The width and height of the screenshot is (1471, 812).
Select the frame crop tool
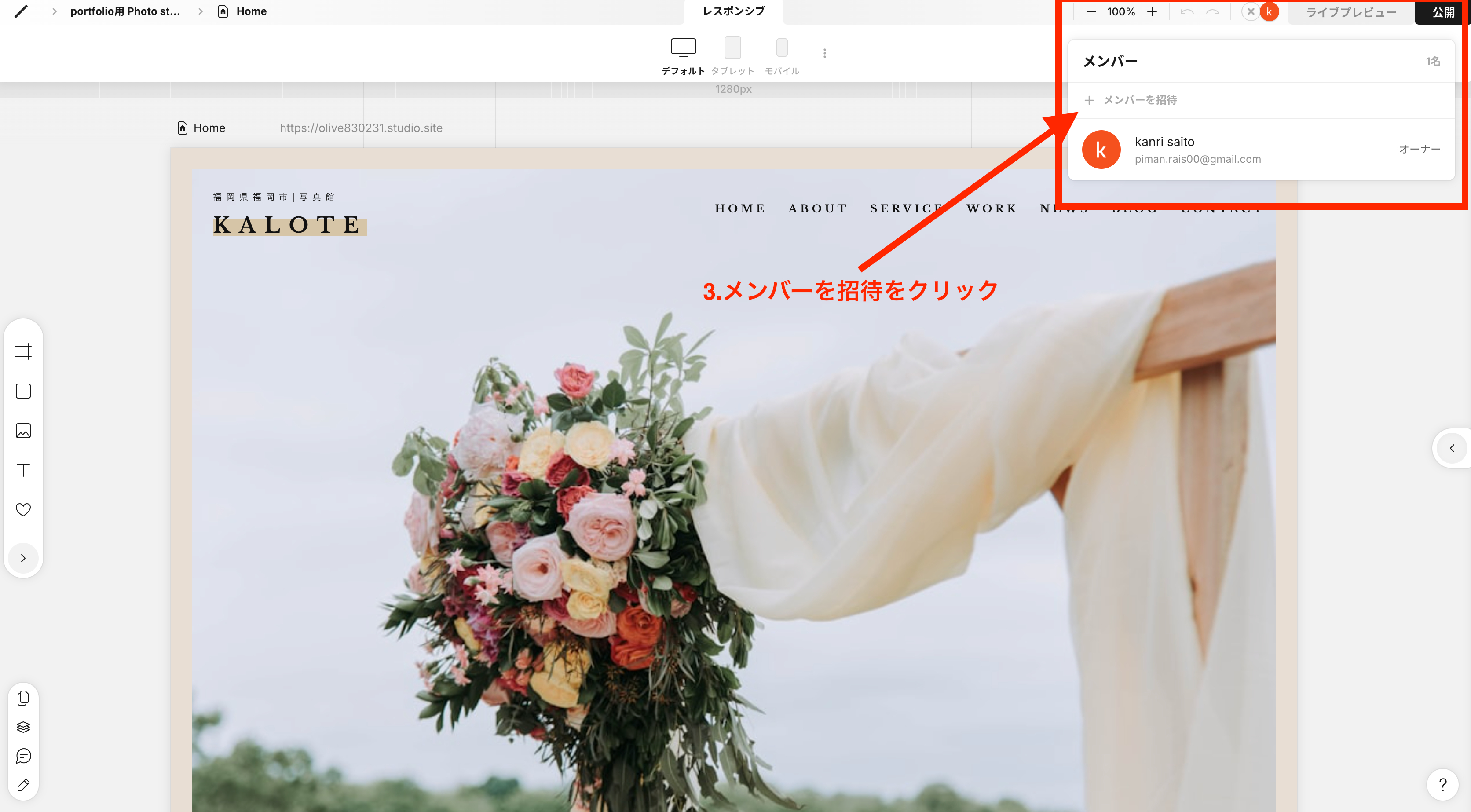pos(23,351)
